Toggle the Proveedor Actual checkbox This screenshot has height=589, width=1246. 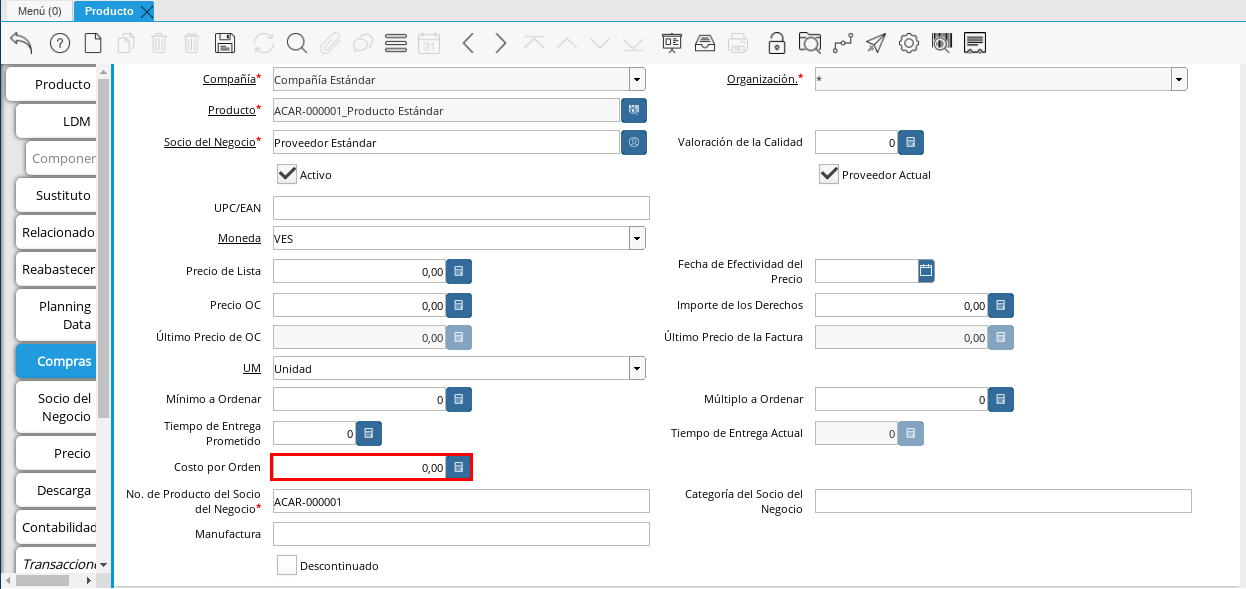pos(828,175)
